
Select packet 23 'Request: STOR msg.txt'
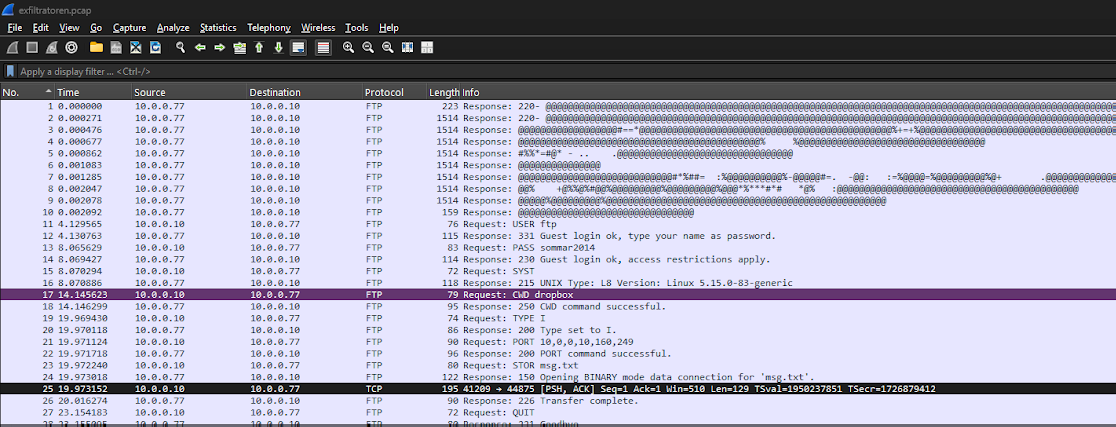(558, 365)
